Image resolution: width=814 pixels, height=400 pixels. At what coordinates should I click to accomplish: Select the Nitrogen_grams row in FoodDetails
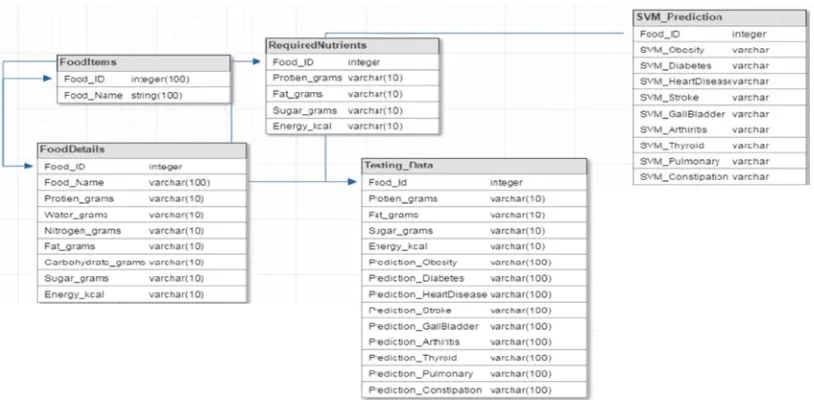click(142, 230)
